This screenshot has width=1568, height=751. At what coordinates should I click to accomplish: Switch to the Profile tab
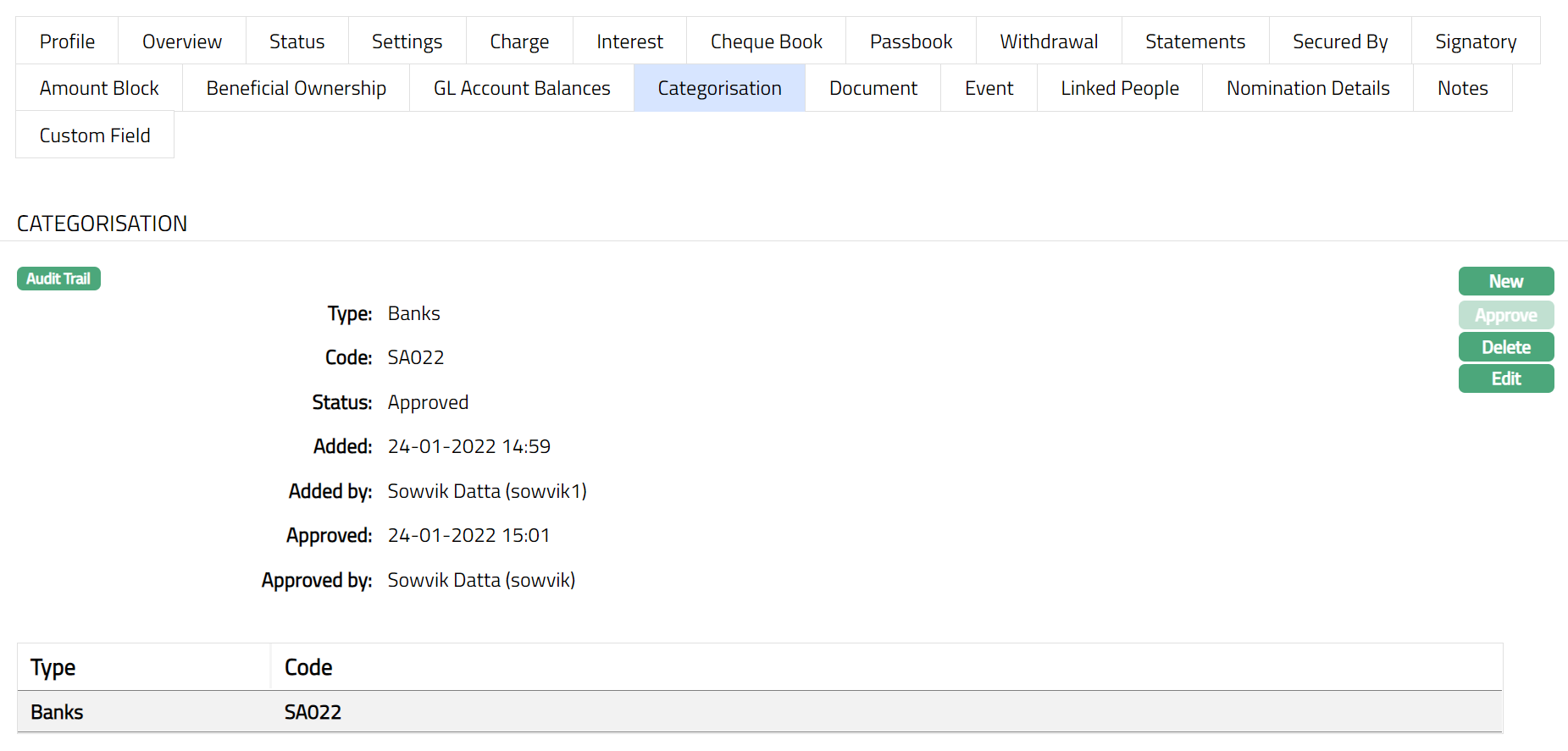[x=67, y=41]
